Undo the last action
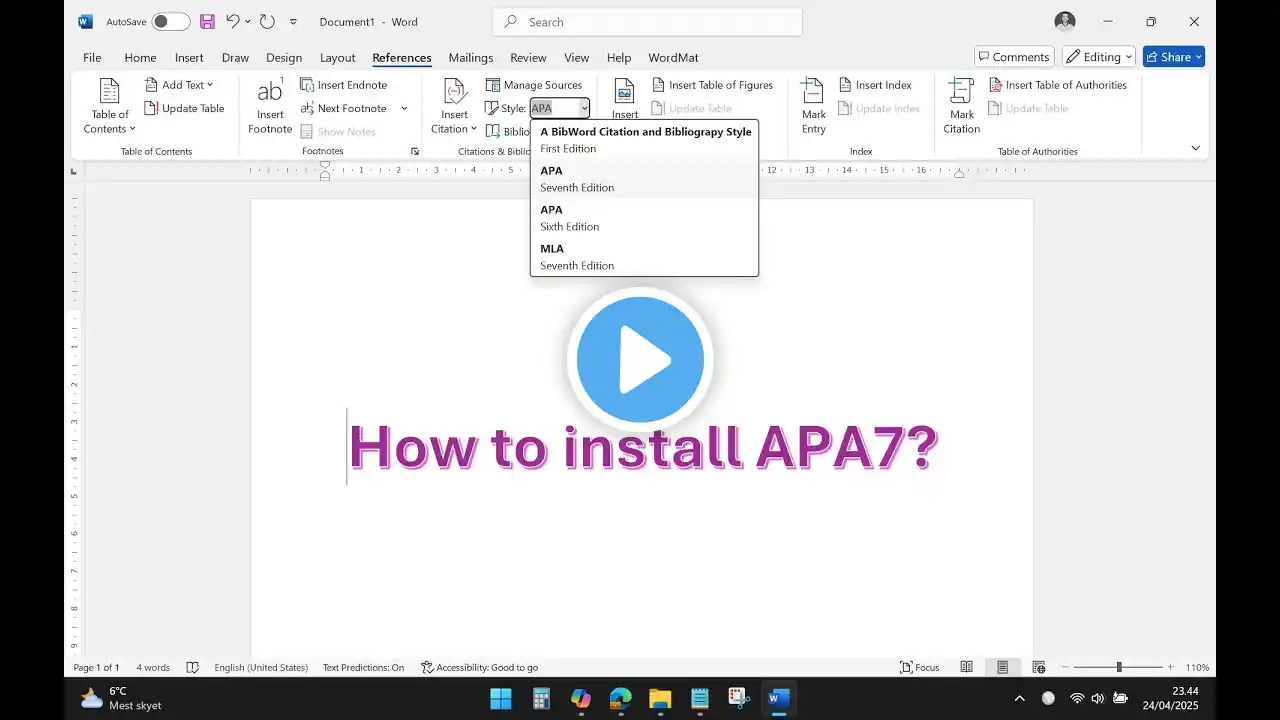This screenshot has height=720, width=1280. pyautogui.click(x=232, y=21)
